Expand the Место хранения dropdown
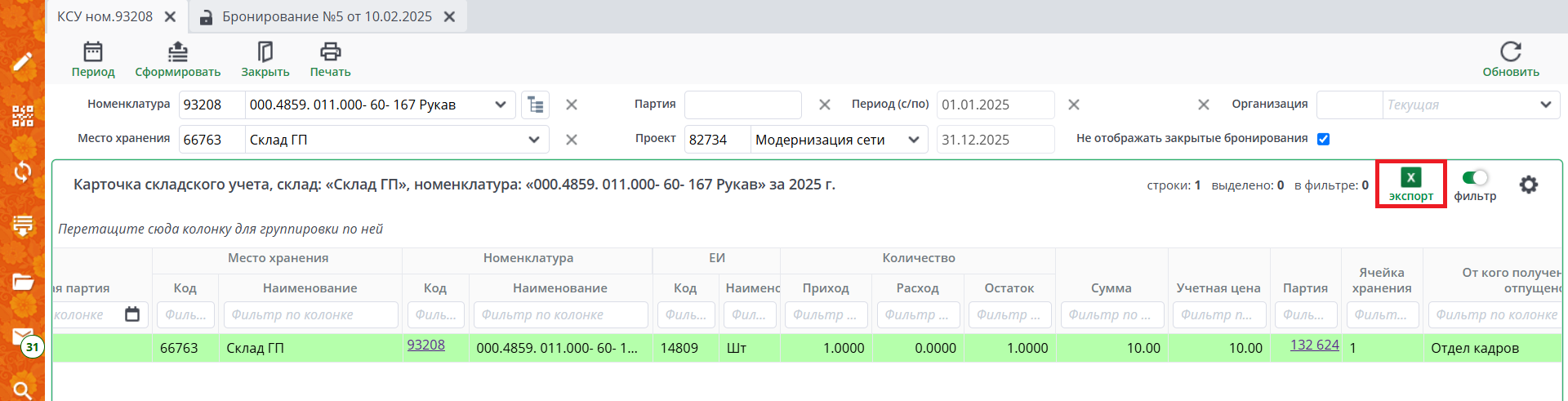The height and width of the screenshot is (401, 1568). [x=534, y=140]
